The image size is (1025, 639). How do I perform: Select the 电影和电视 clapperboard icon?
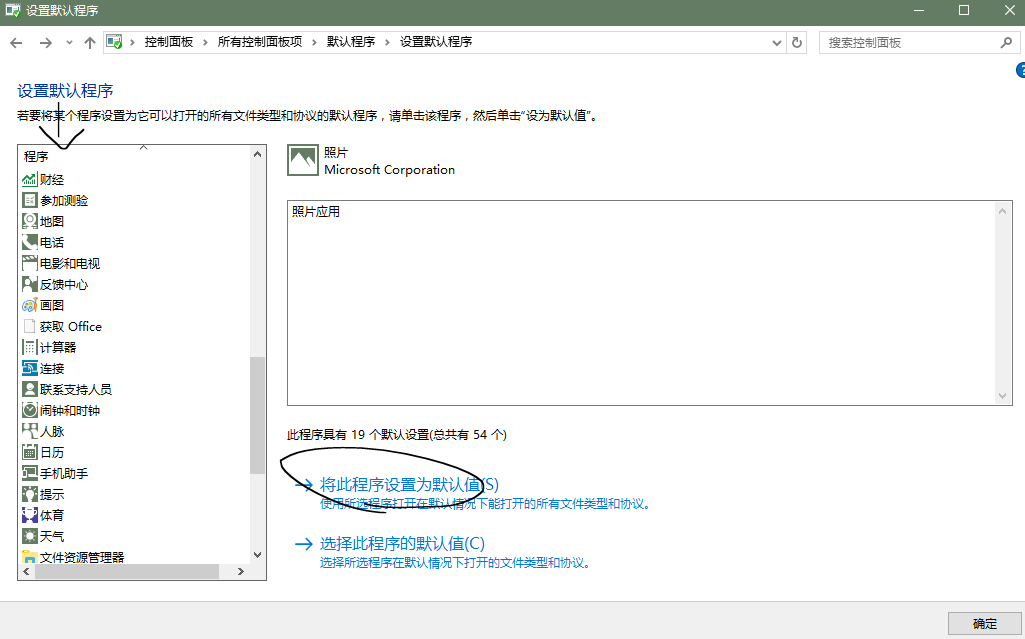pyautogui.click(x=29, y=263)
